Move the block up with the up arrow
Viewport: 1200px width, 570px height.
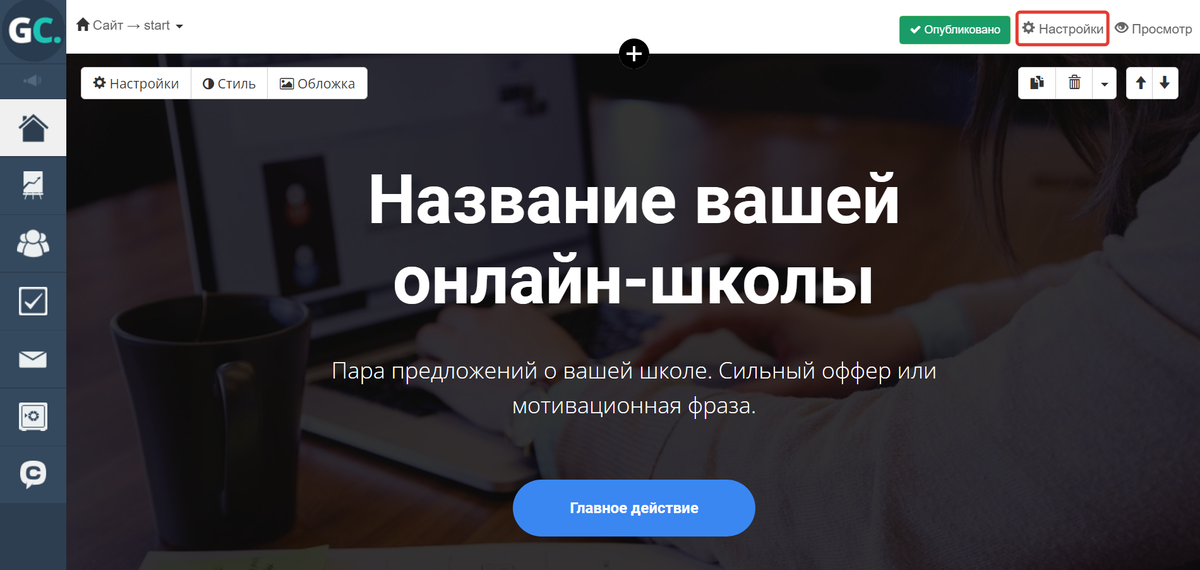pos(1141,83)
